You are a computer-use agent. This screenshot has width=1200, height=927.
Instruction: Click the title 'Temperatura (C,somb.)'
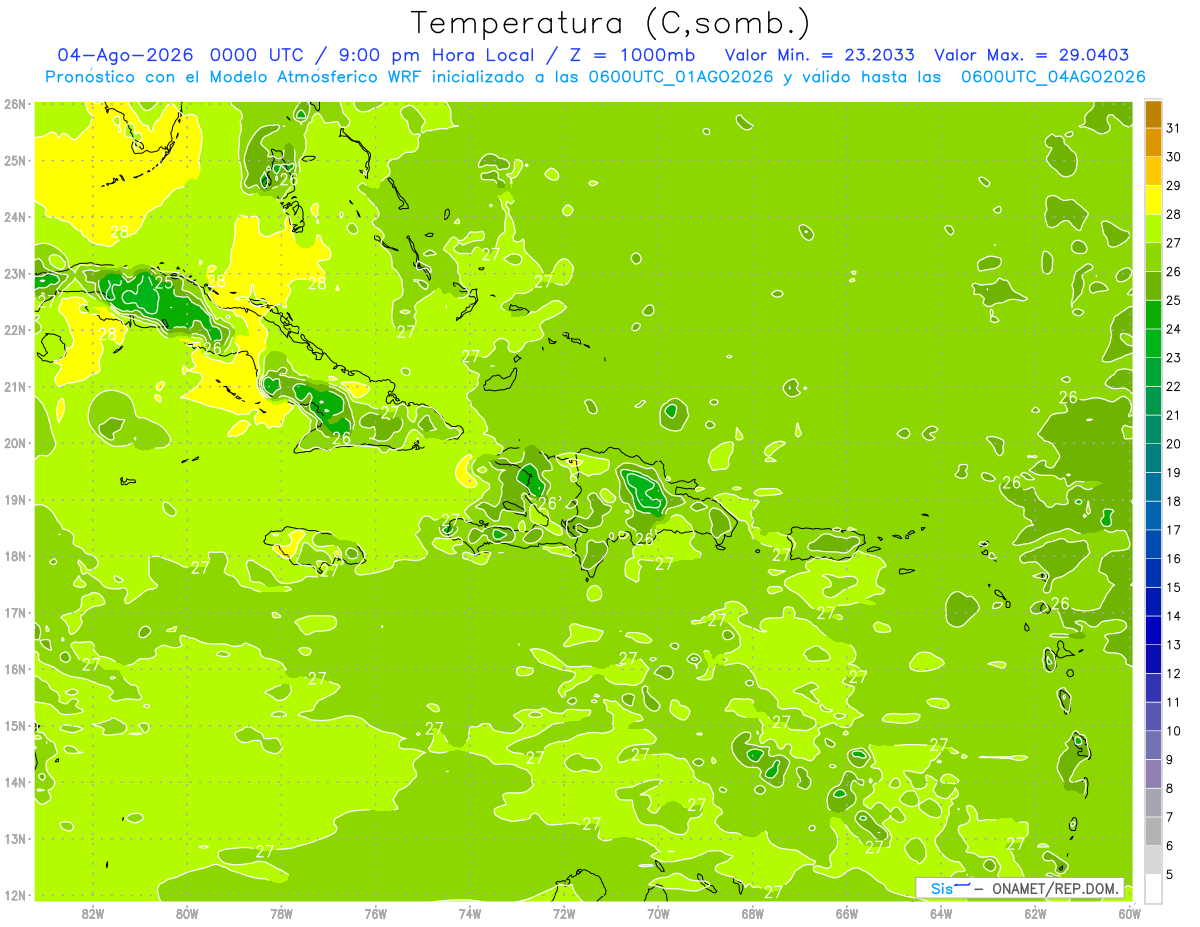[x=611, y=24]
